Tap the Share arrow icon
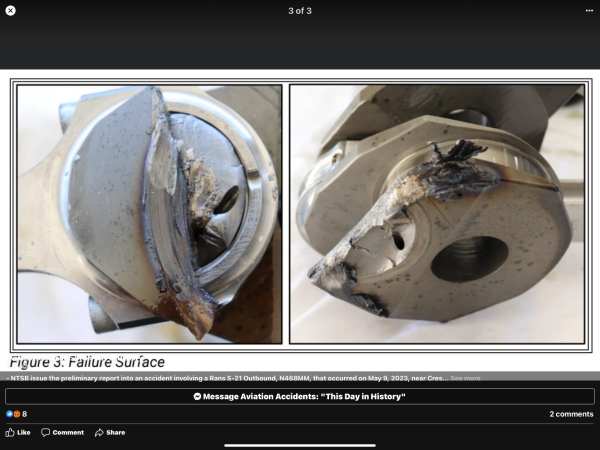This screenshot has height=450, width=600. (99, 432)
